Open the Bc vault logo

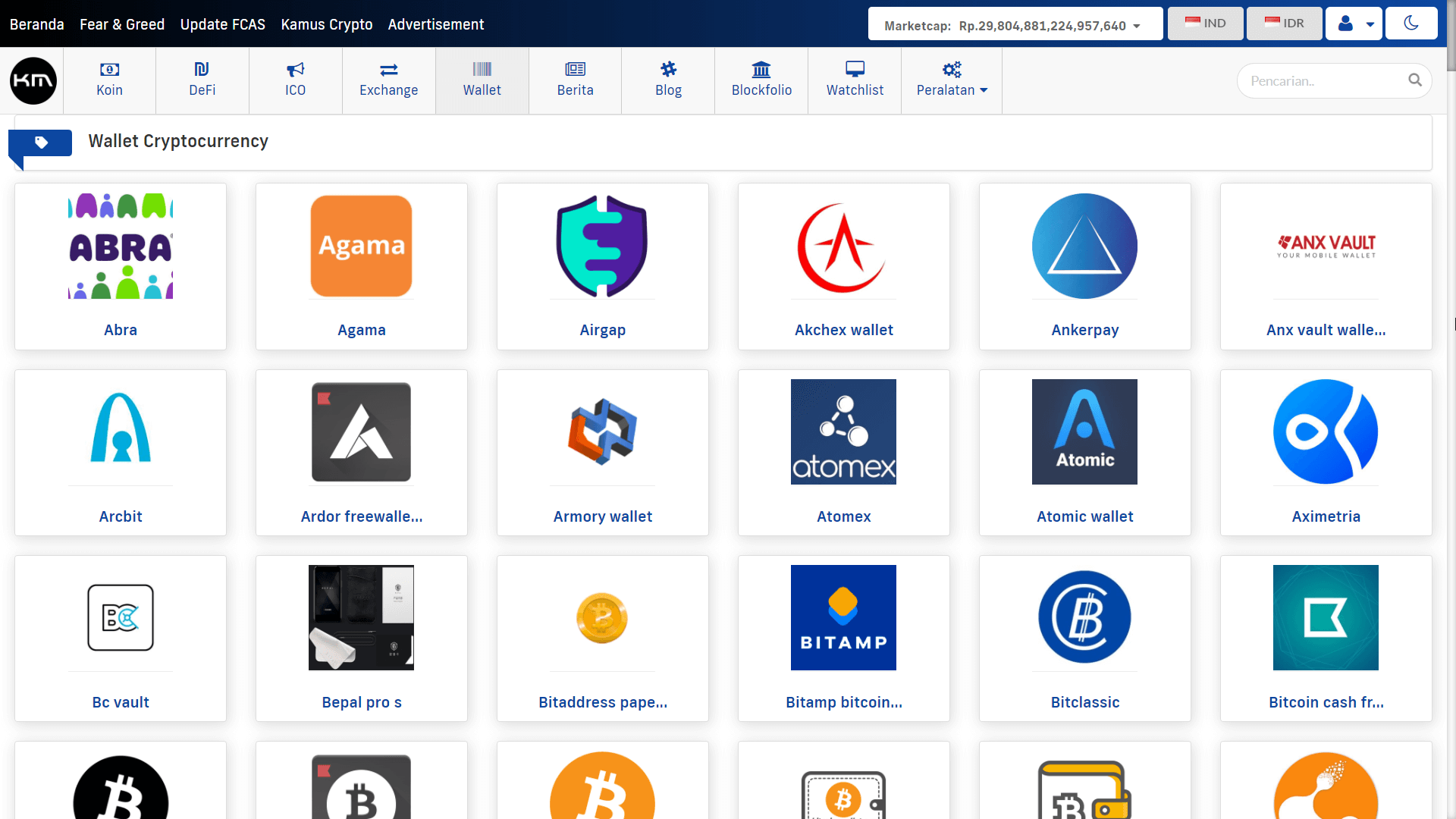(x=121, y=617)
